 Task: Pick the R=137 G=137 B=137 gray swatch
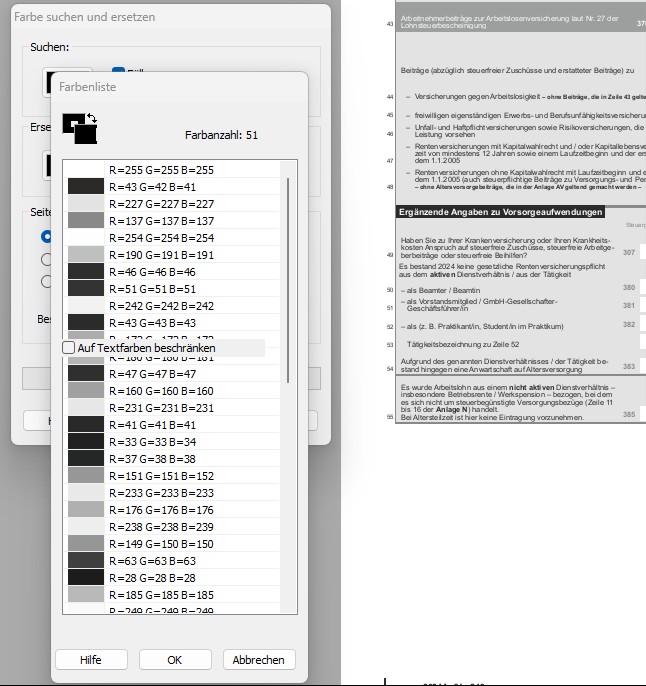(86, 220)
